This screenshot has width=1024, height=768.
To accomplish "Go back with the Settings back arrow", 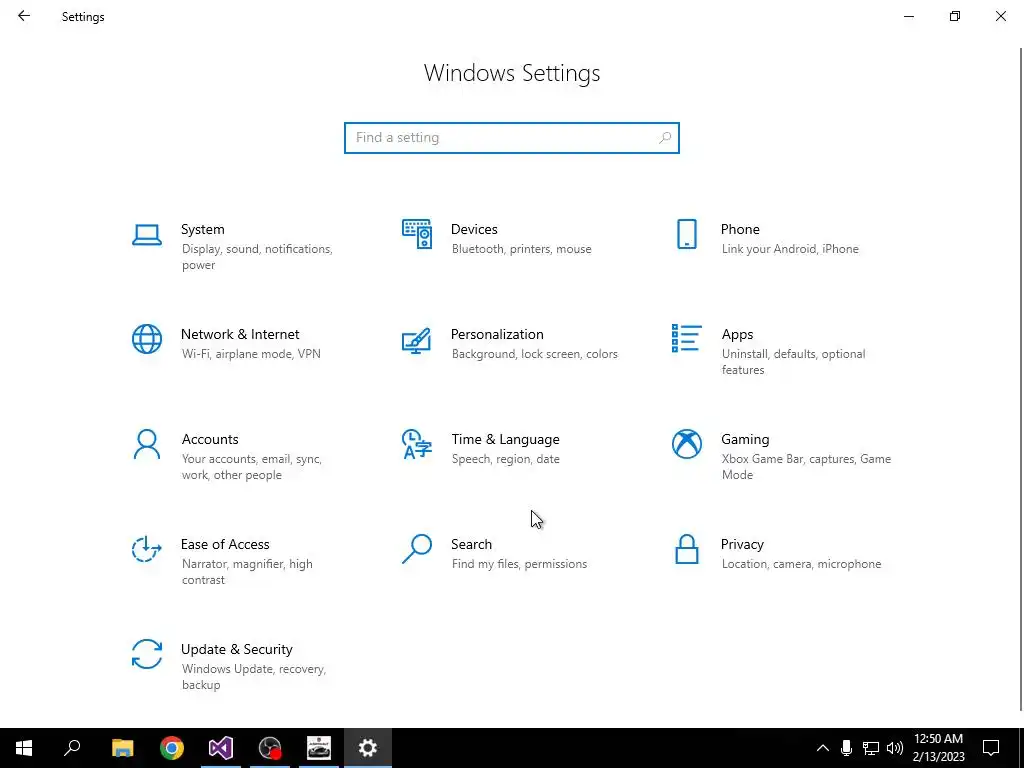I will (x=24, y=16).
